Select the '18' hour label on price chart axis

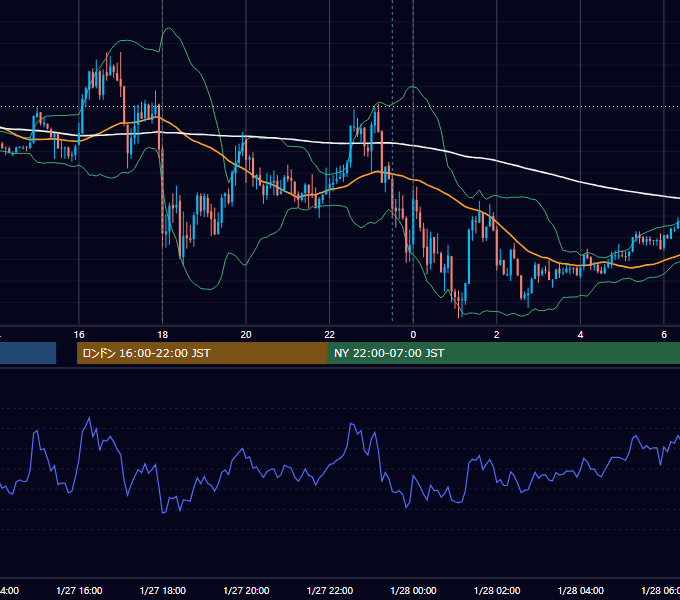[x=163, y=335]
